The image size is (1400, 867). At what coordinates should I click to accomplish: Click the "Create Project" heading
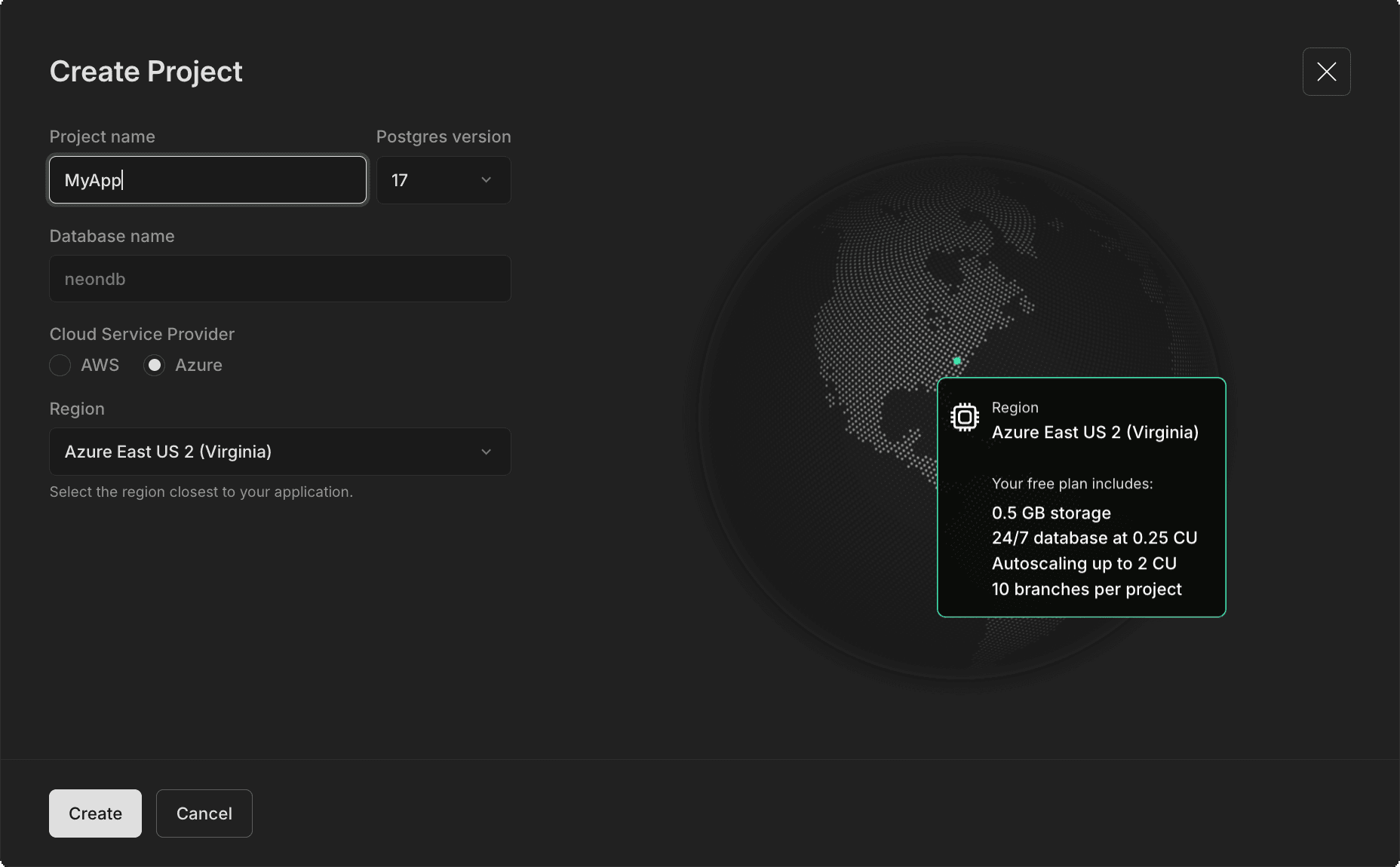(x=146, y=72)
